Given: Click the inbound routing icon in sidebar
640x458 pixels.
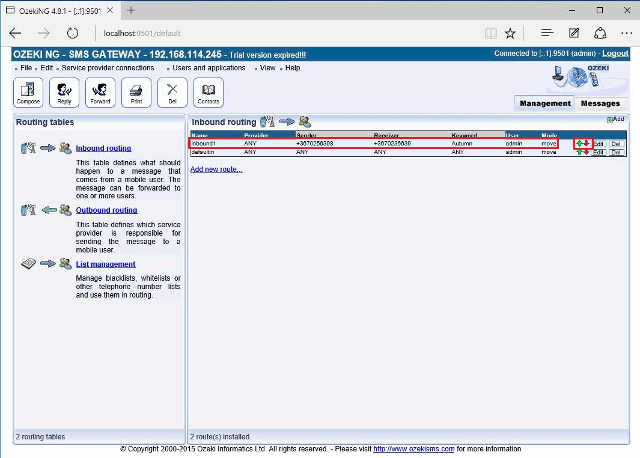Looking at the screenshot, I should click(46, 148).
